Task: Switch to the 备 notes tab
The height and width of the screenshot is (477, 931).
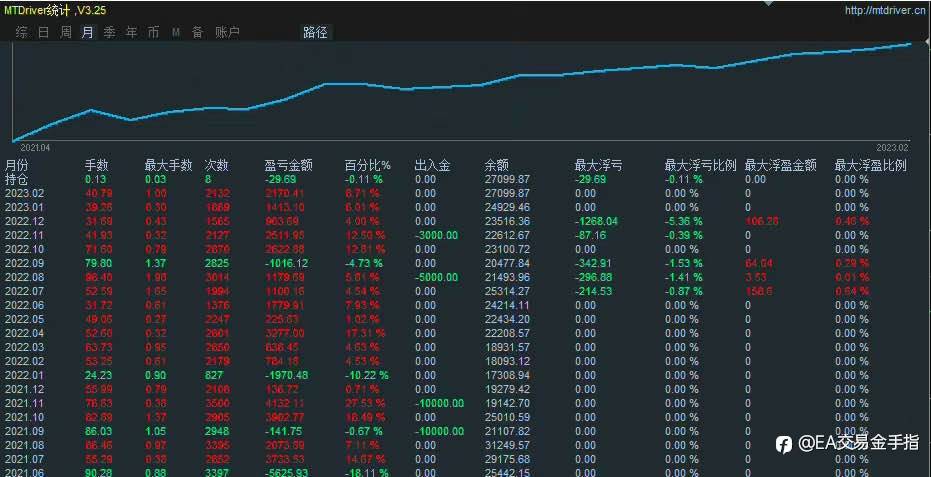Action: 198,33
